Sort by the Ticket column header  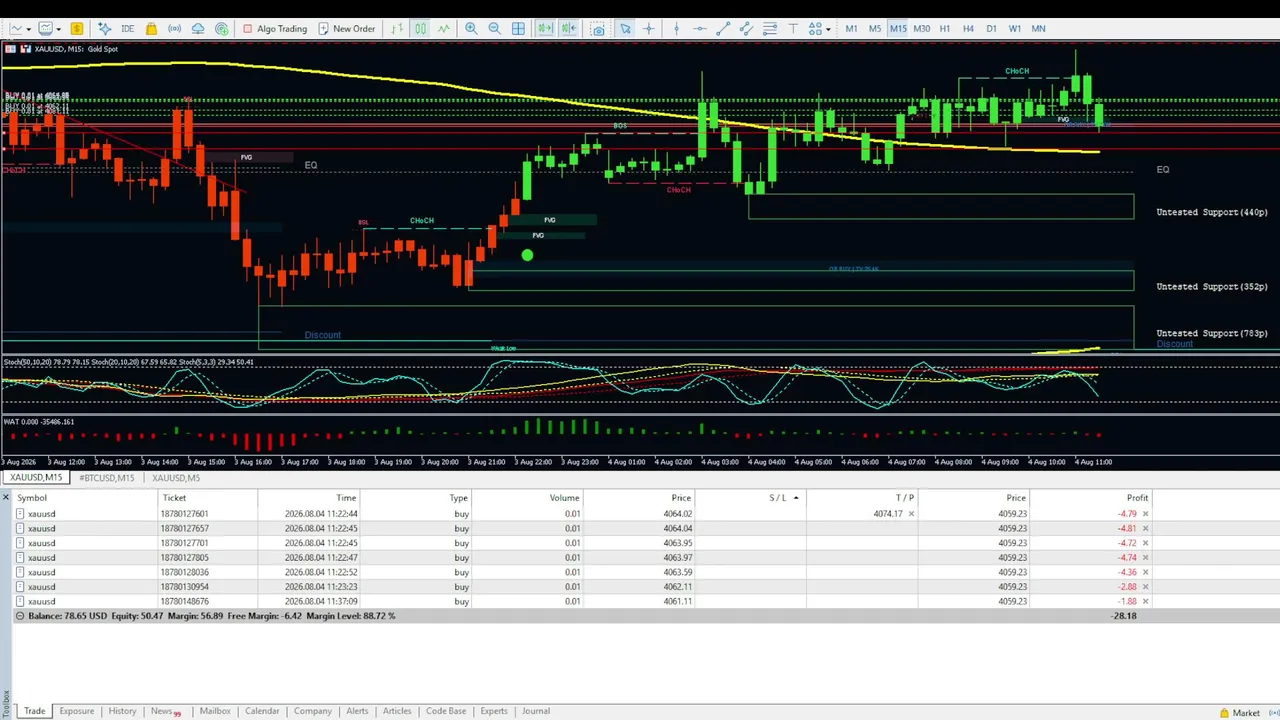pos(207,498)
